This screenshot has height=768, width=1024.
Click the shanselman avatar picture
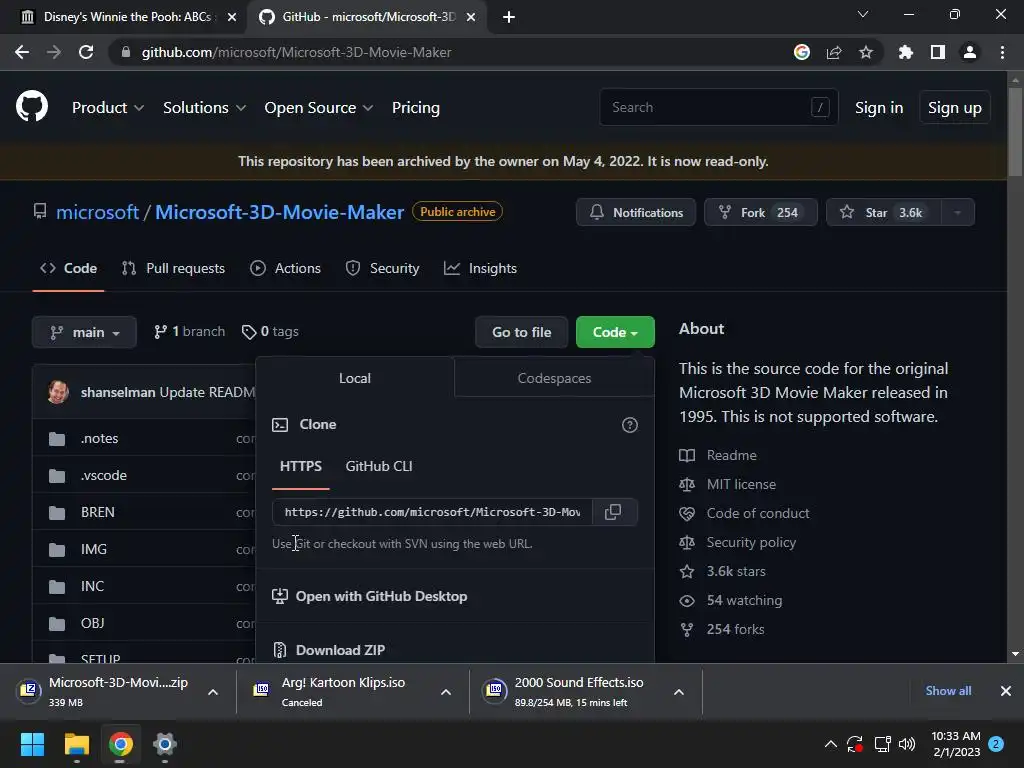58,392
